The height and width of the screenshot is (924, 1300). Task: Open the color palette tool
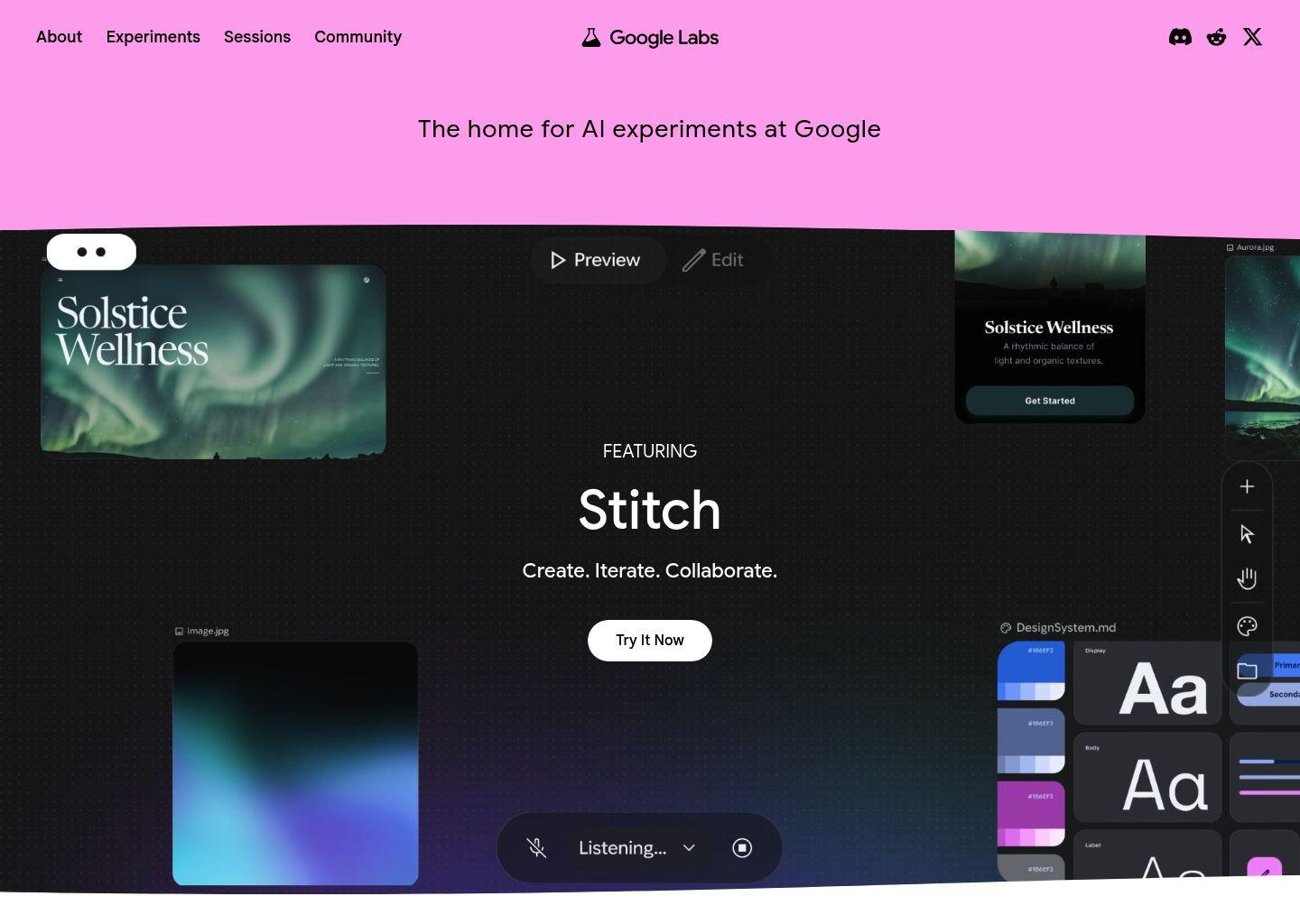coord(1247,626)
